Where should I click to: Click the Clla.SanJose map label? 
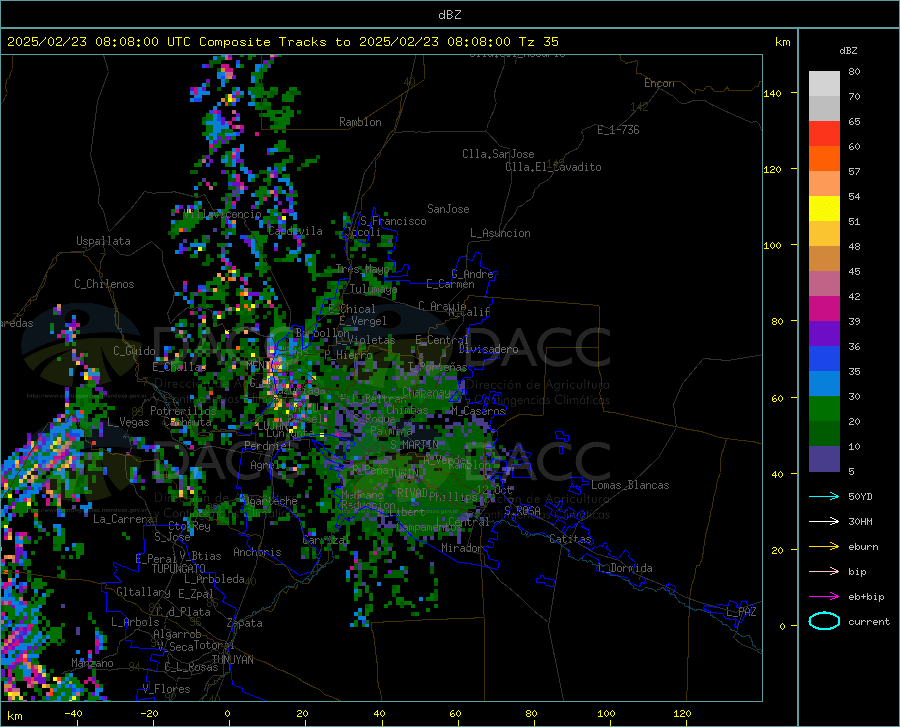(x=498, y=154)
